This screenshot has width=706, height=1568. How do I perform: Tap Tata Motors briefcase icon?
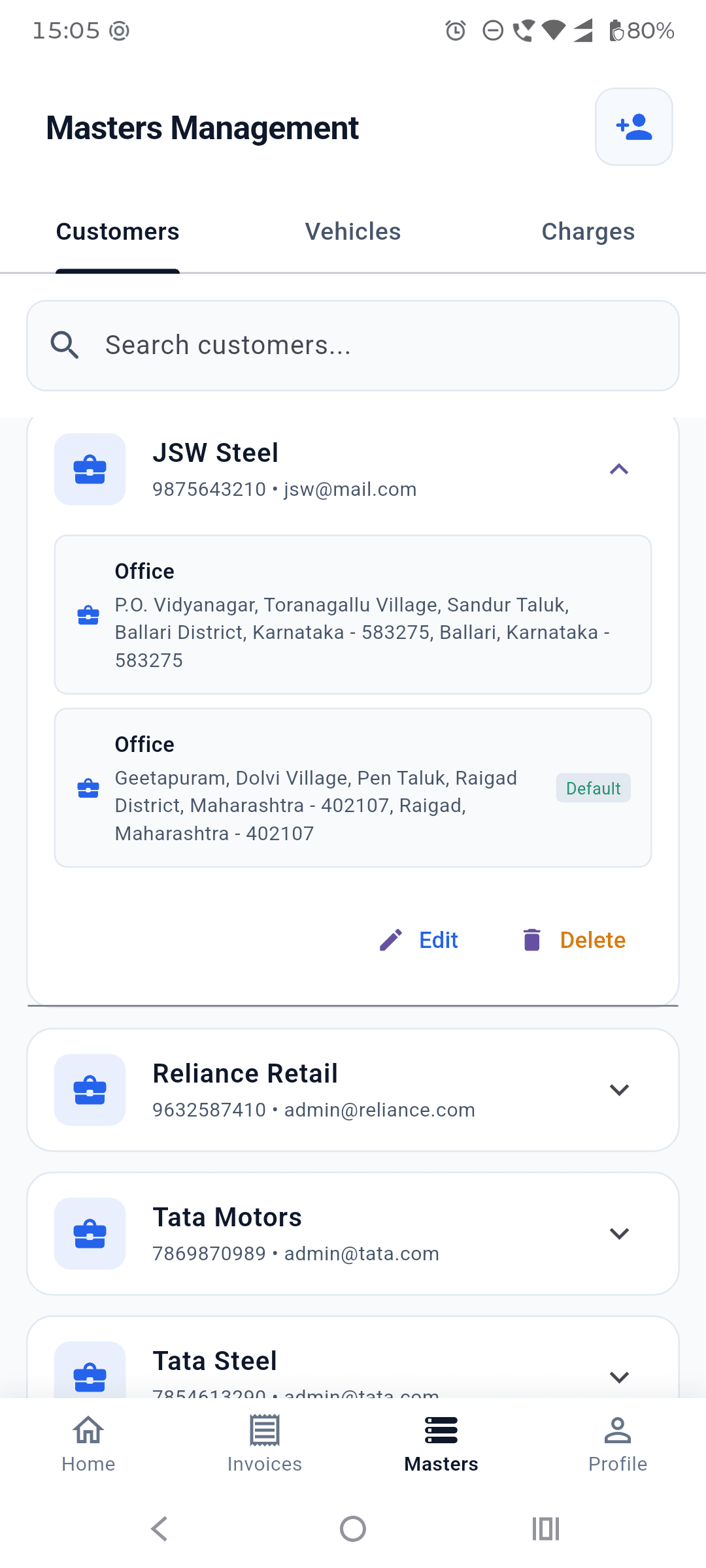pos(90,1233)
